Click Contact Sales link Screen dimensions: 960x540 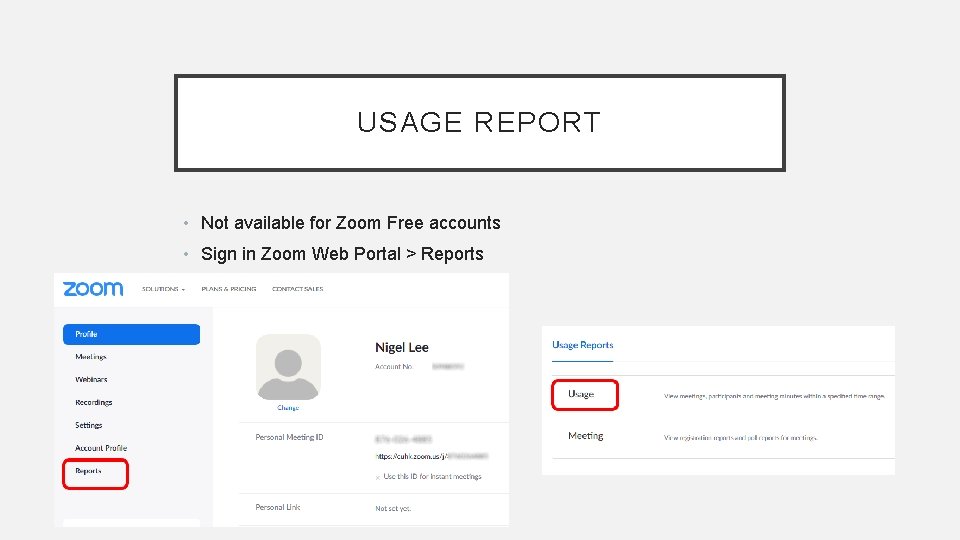point(298,289)
